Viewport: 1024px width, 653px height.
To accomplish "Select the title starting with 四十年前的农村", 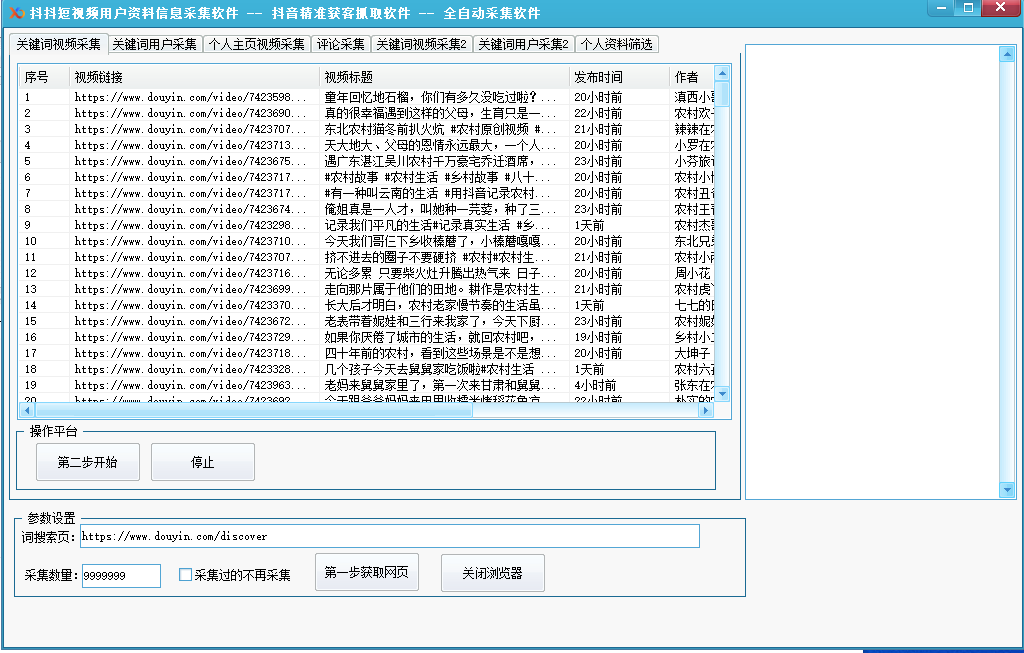I will 440,353.
